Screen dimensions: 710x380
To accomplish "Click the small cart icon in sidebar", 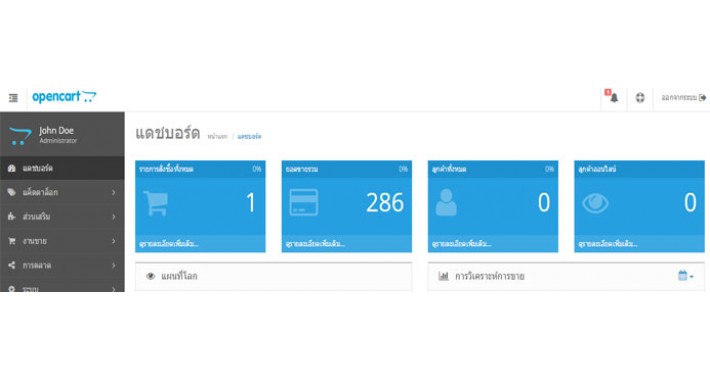I will [12, 241].
